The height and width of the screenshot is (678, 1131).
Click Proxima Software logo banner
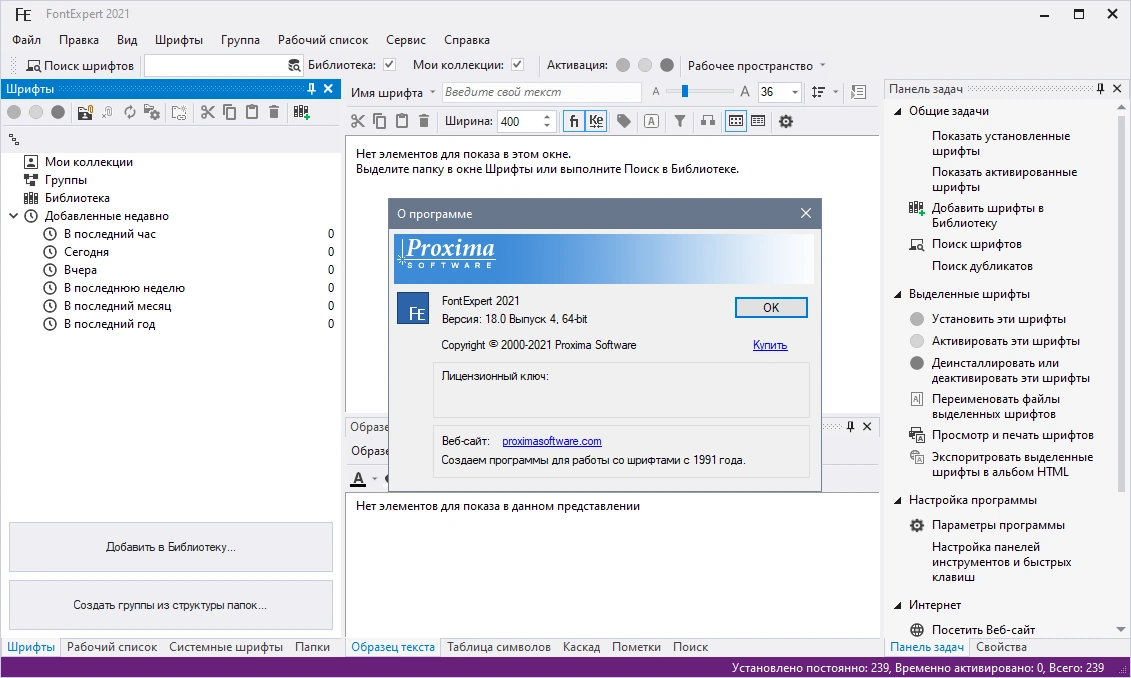click(604, 258)
